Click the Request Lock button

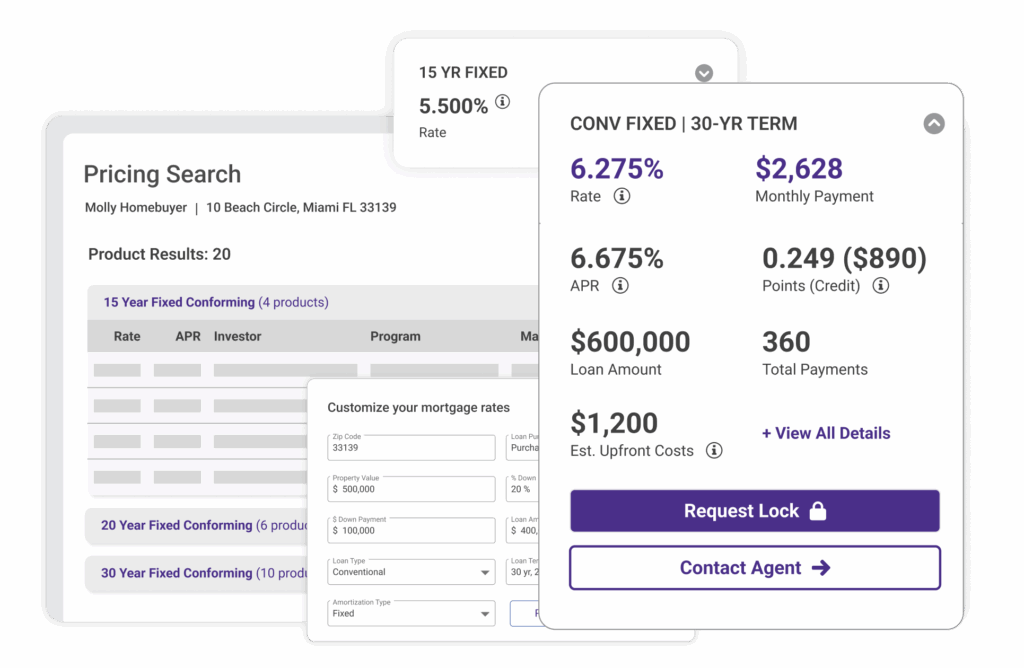click(x=755, y=511)
